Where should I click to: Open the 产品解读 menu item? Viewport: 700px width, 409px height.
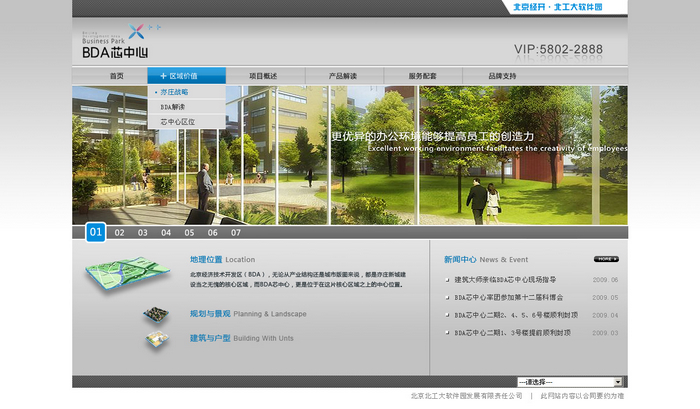pos(343,76)
